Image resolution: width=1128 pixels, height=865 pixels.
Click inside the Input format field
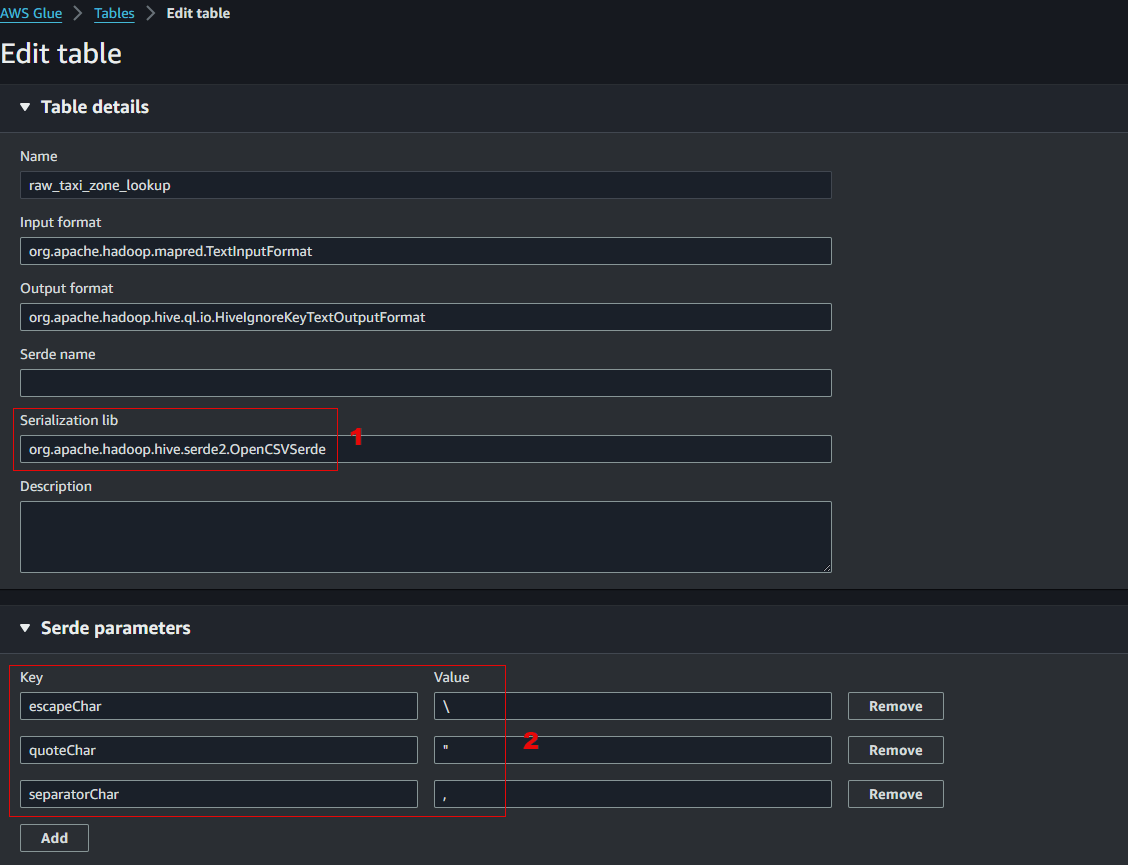[x=425, y=251]
